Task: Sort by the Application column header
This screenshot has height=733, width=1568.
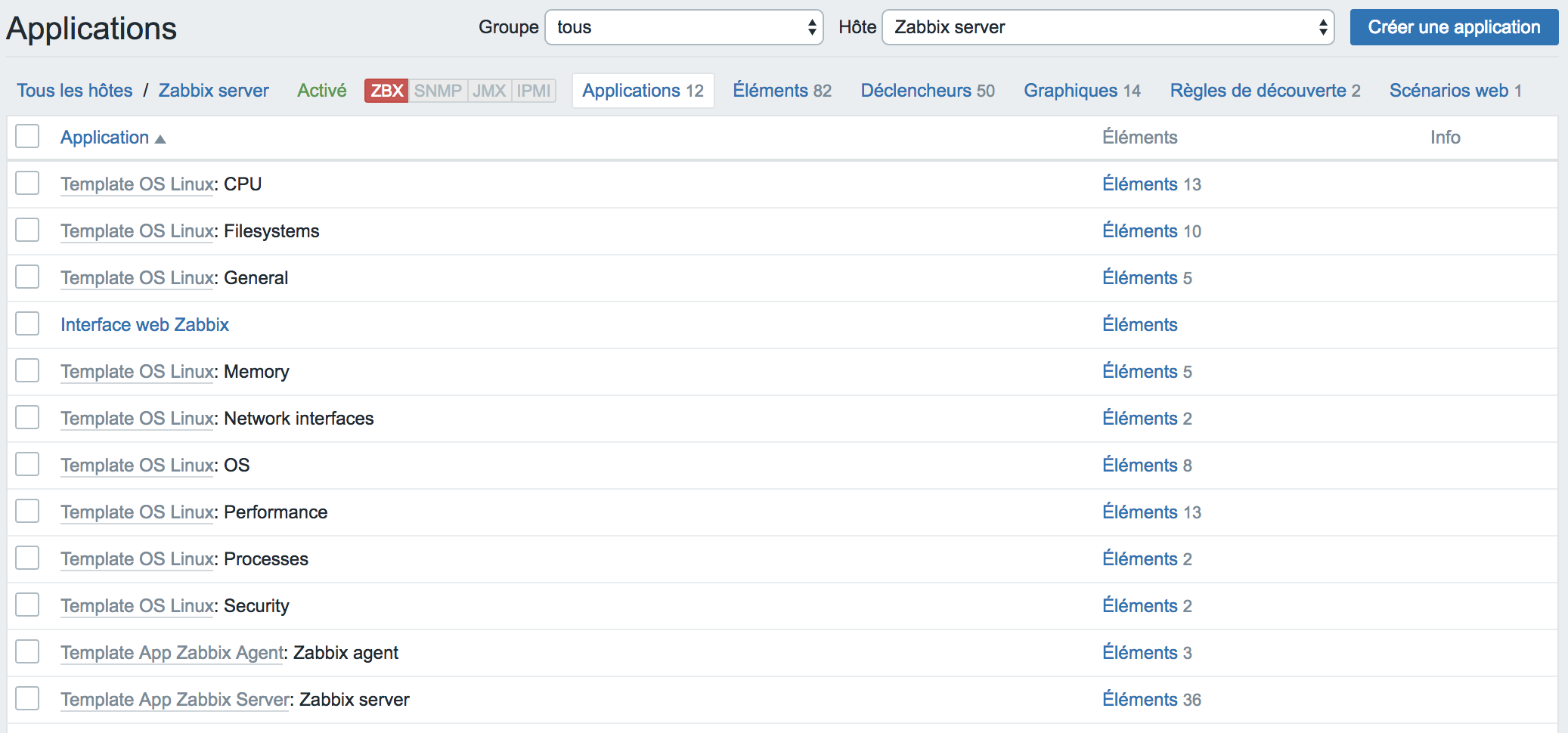Action: 104,138
